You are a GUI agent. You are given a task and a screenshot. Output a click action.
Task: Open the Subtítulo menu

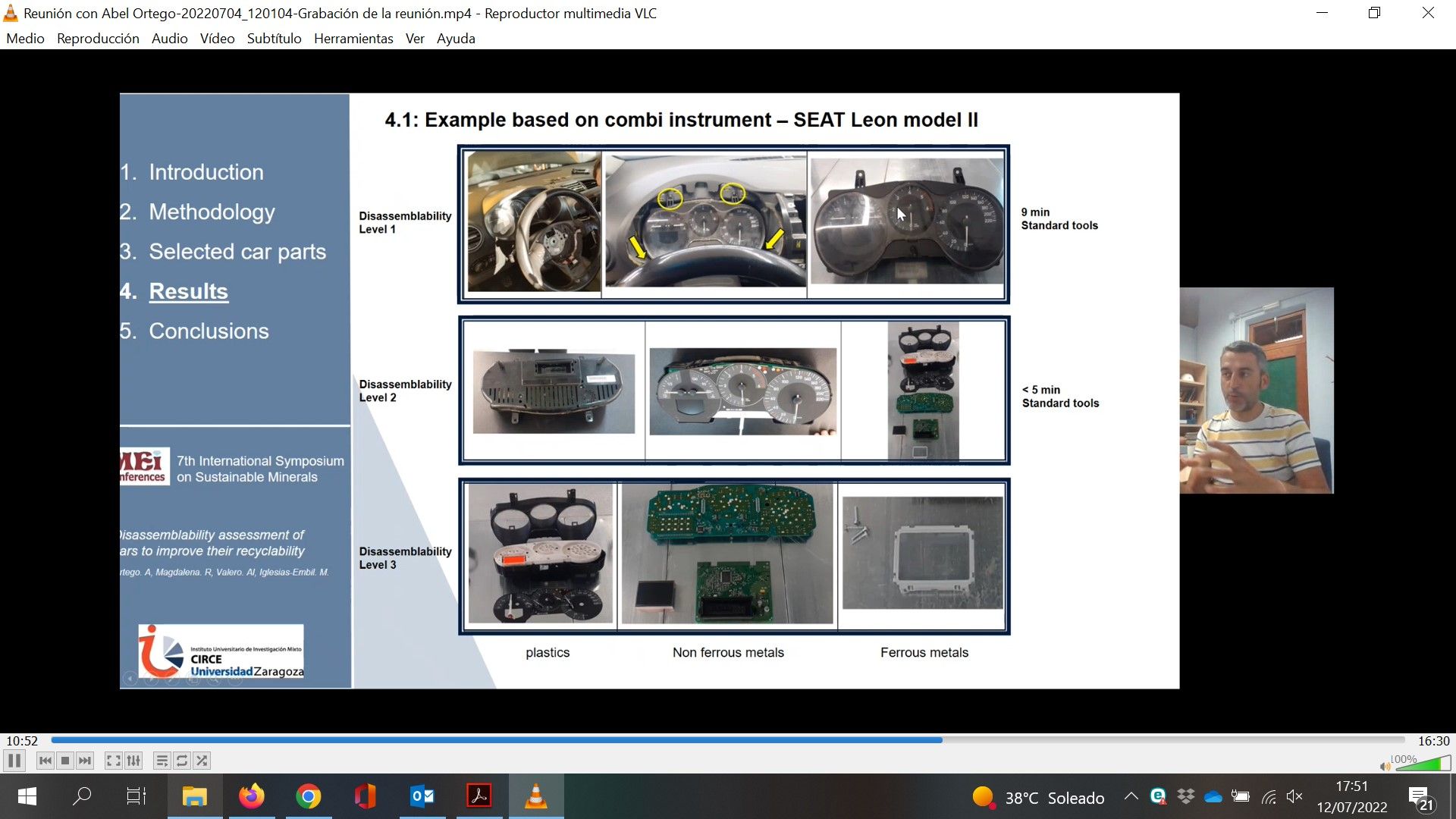274,39
